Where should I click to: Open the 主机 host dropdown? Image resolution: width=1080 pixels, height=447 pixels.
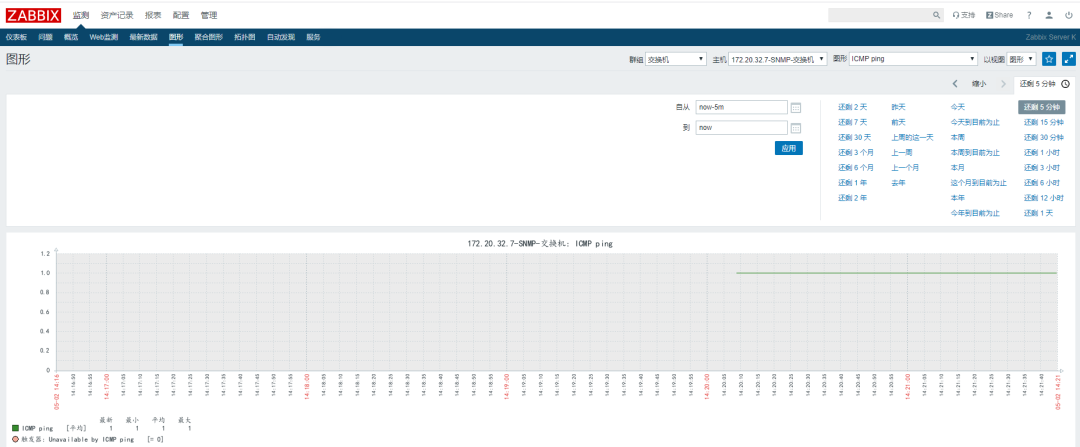pyautogui.click(x=778, y=59)
